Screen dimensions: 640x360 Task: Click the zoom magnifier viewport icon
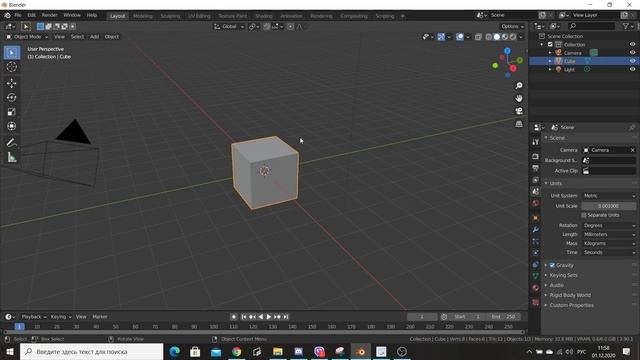(x=519, y=86)
